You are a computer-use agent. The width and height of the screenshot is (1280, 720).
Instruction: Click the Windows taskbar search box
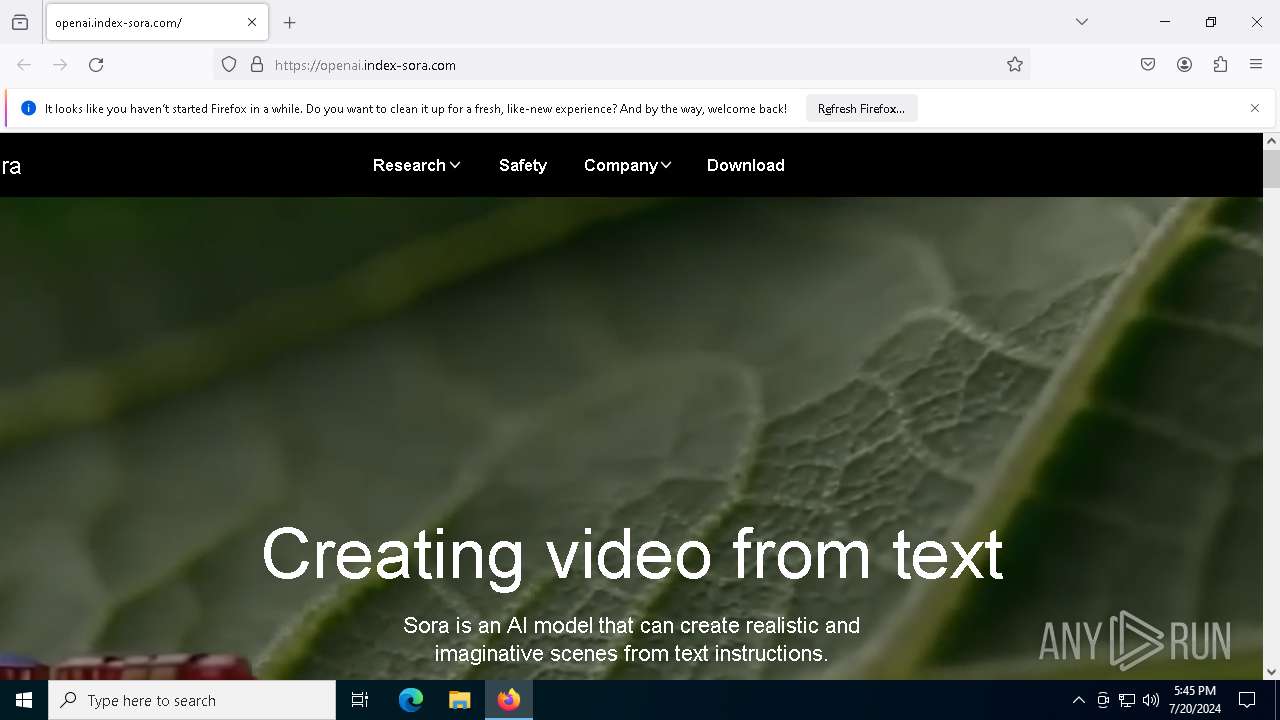(192, 700)
